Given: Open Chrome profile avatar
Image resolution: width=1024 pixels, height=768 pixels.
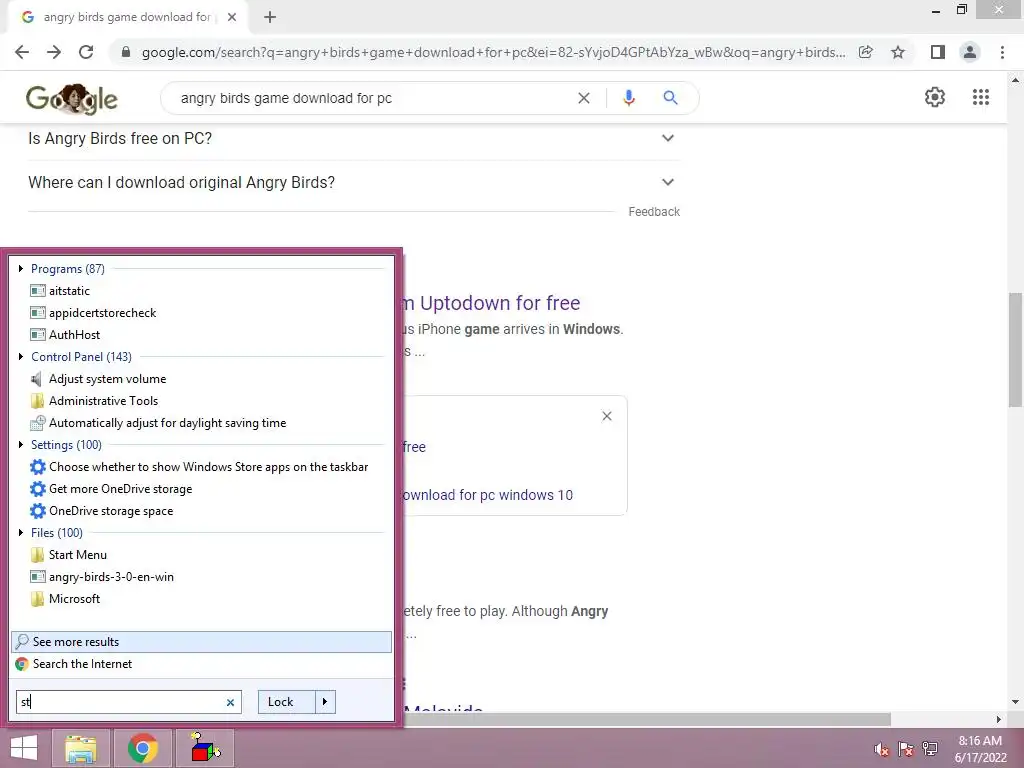Looking at the screenshot, I should [x=970, y=52].
